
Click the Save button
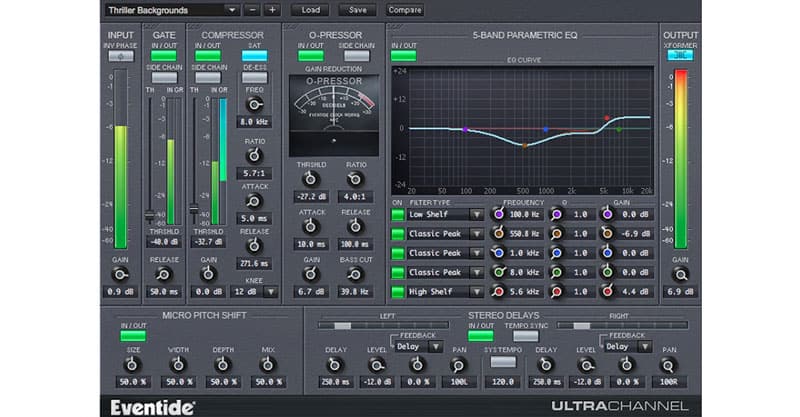[357, 10]
